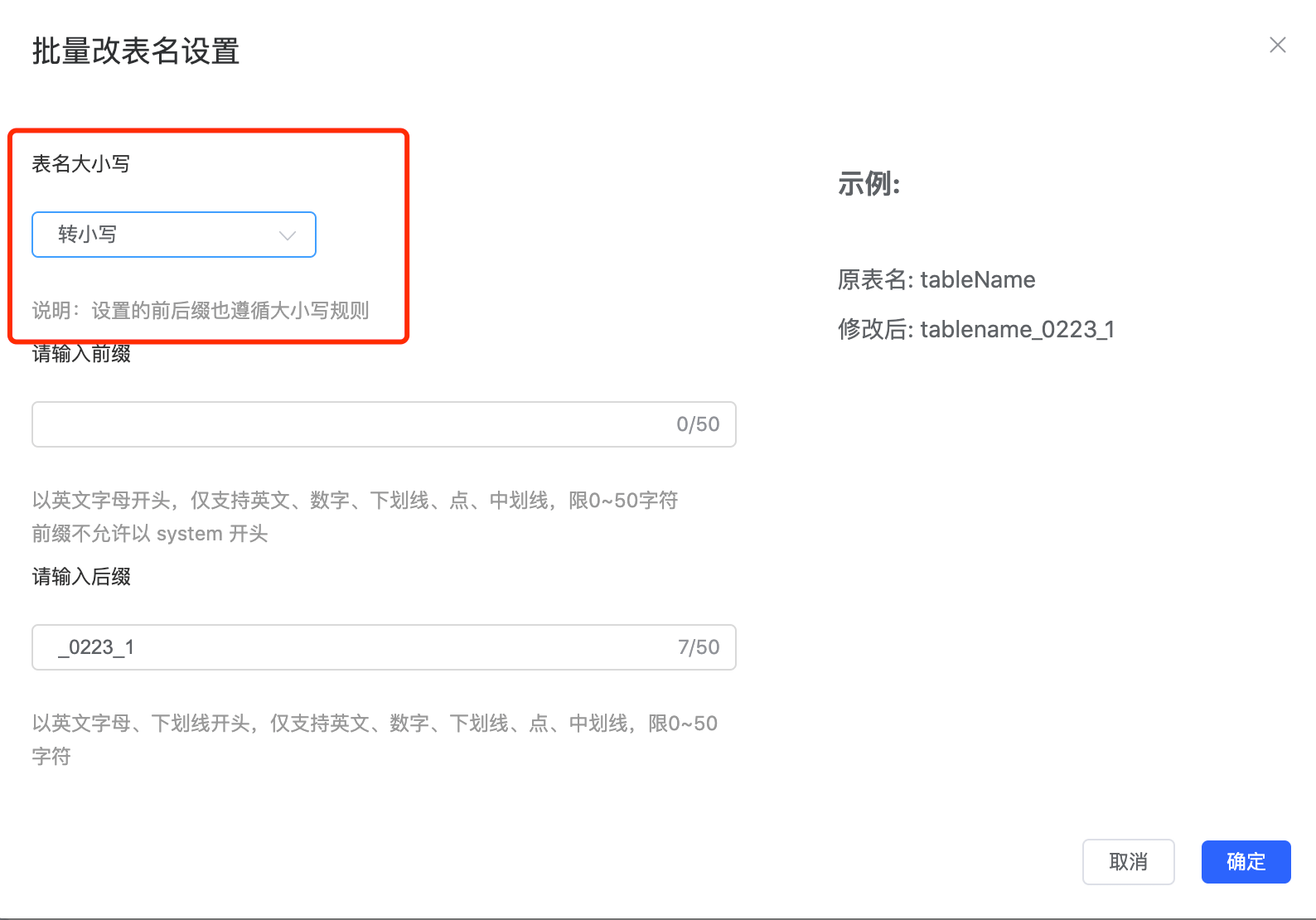Click the suffix hint starting with 以英文字母、下划线开头
The height and width of the screenshot is (920, 1316).
(375, 724)
